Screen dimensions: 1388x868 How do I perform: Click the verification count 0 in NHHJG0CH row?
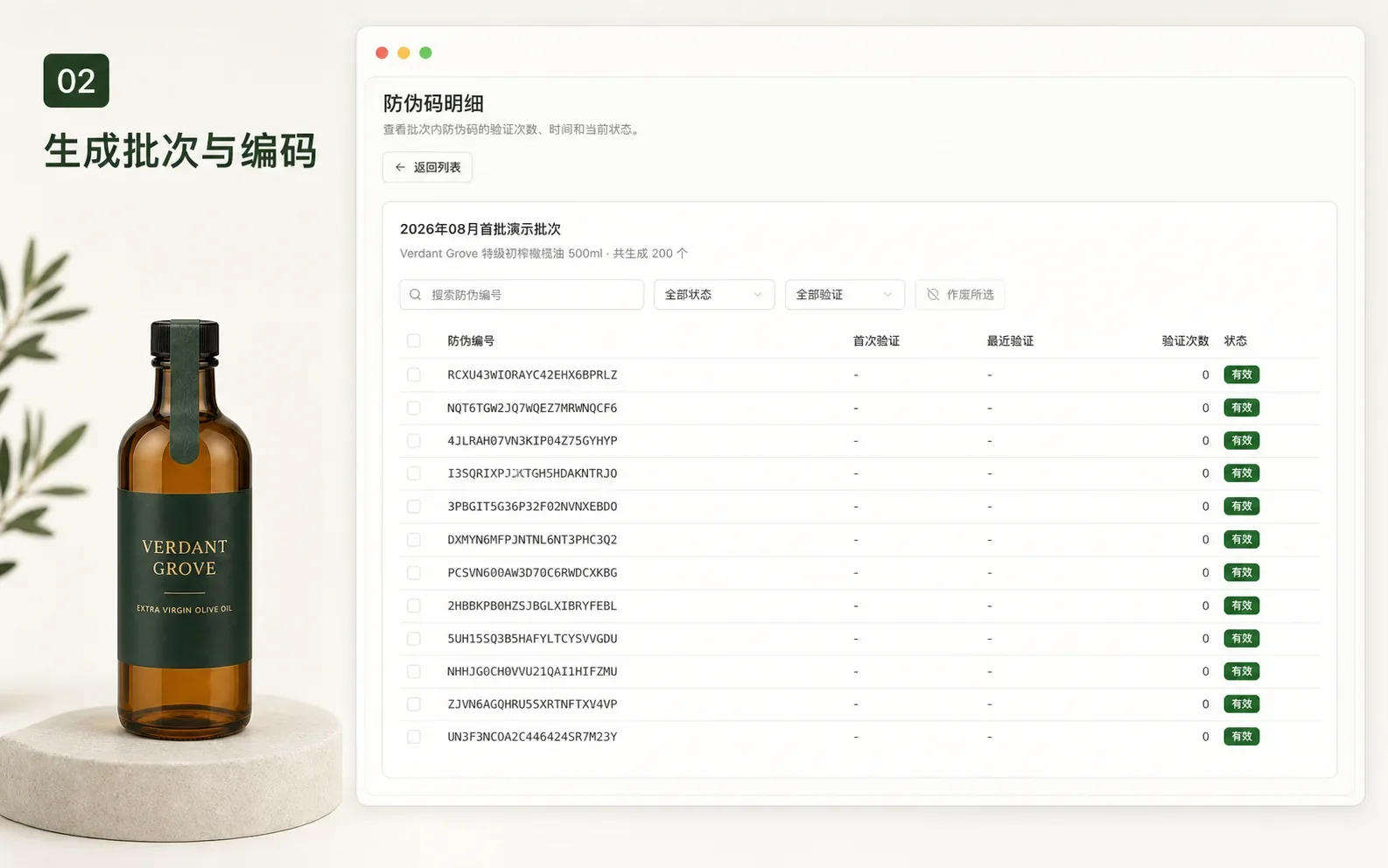click(1205, 672)
